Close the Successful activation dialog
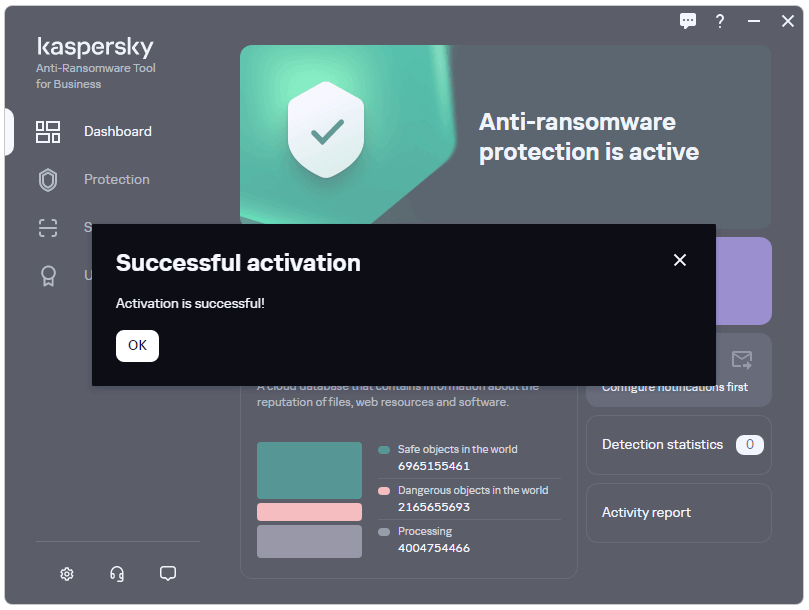The image size is (809, 610). tap(679, 260)
